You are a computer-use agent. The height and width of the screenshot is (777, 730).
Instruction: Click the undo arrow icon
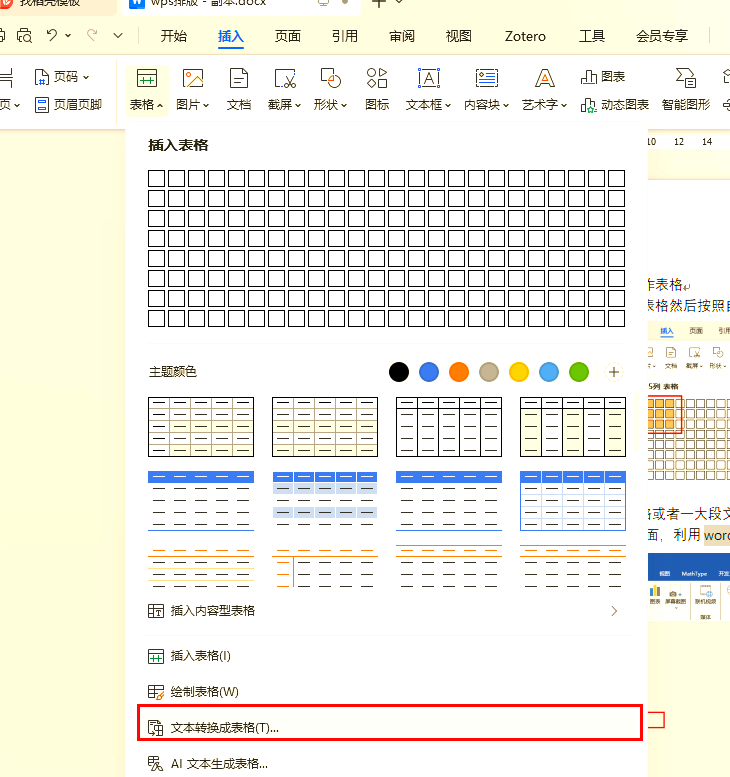[x=52, y=36]
